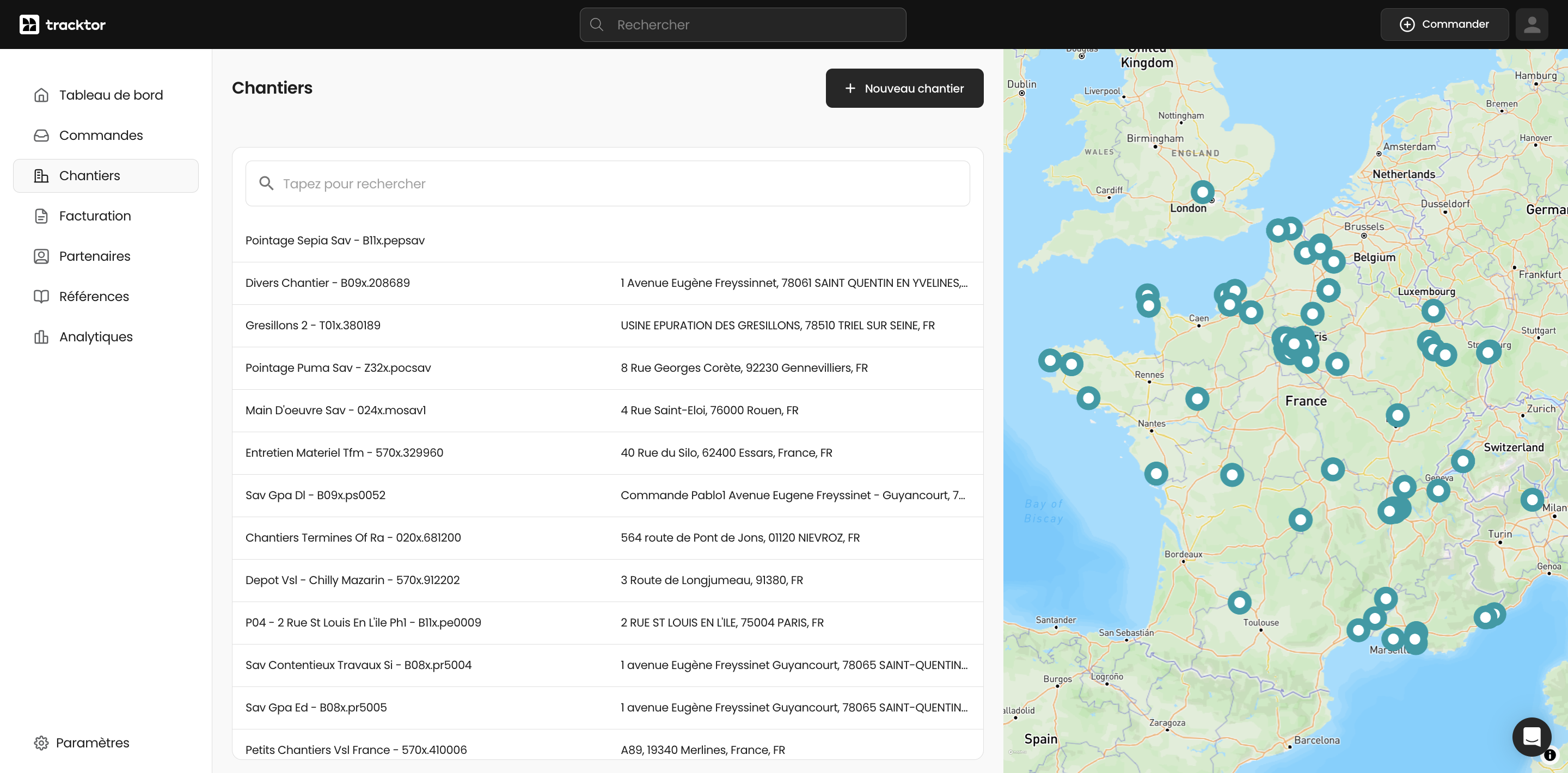
Task: Click address 8 Rue Georges Corète, Gennevilliers
Action: coord(744,367)
